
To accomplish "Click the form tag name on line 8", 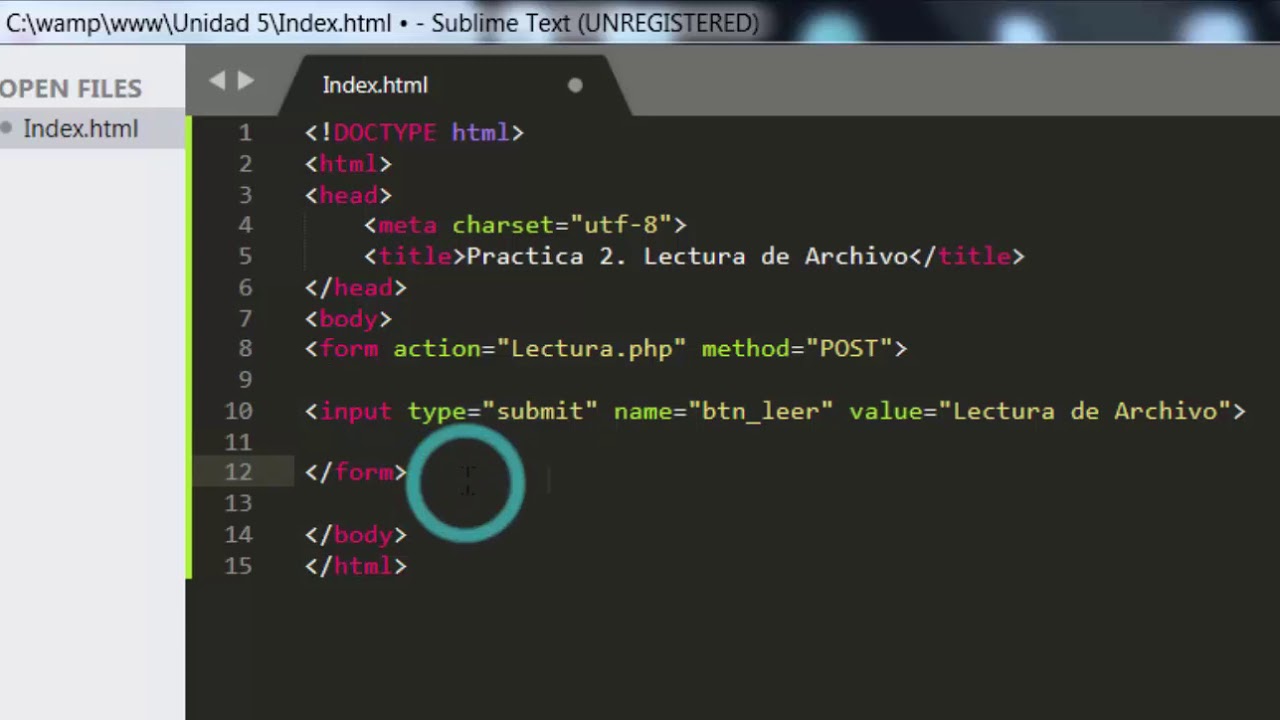I will 349,349.
